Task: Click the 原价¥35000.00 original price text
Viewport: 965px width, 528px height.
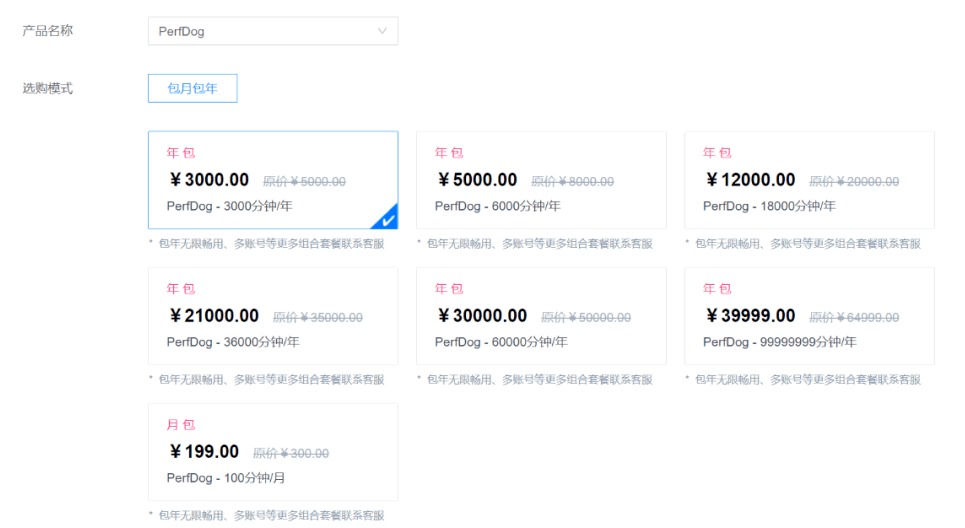Action: tap(318, 318)
